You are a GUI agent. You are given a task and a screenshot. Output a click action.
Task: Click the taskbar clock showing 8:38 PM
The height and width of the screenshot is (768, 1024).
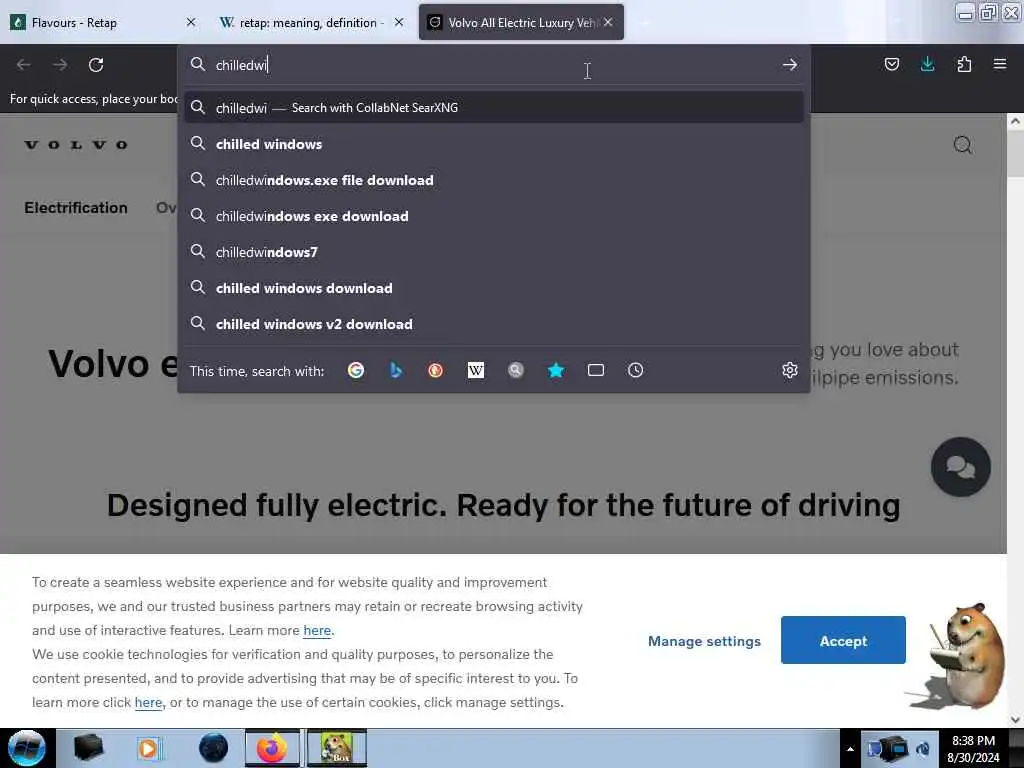[x=973, y=748]
